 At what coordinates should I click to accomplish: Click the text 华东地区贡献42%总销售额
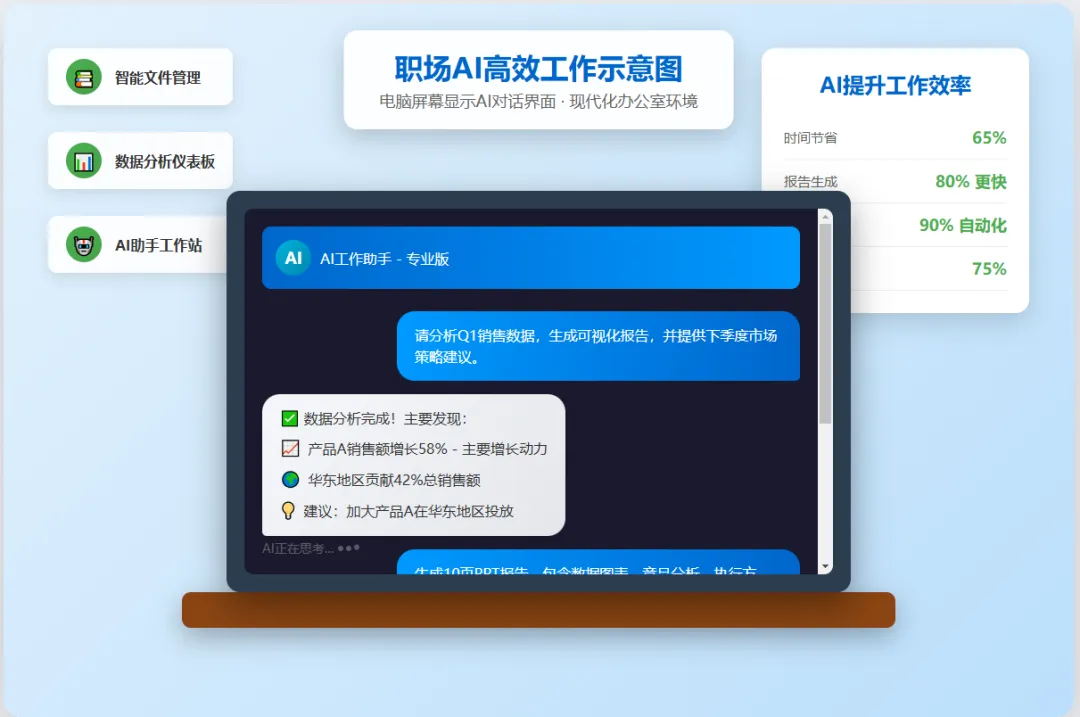[394, 480]
